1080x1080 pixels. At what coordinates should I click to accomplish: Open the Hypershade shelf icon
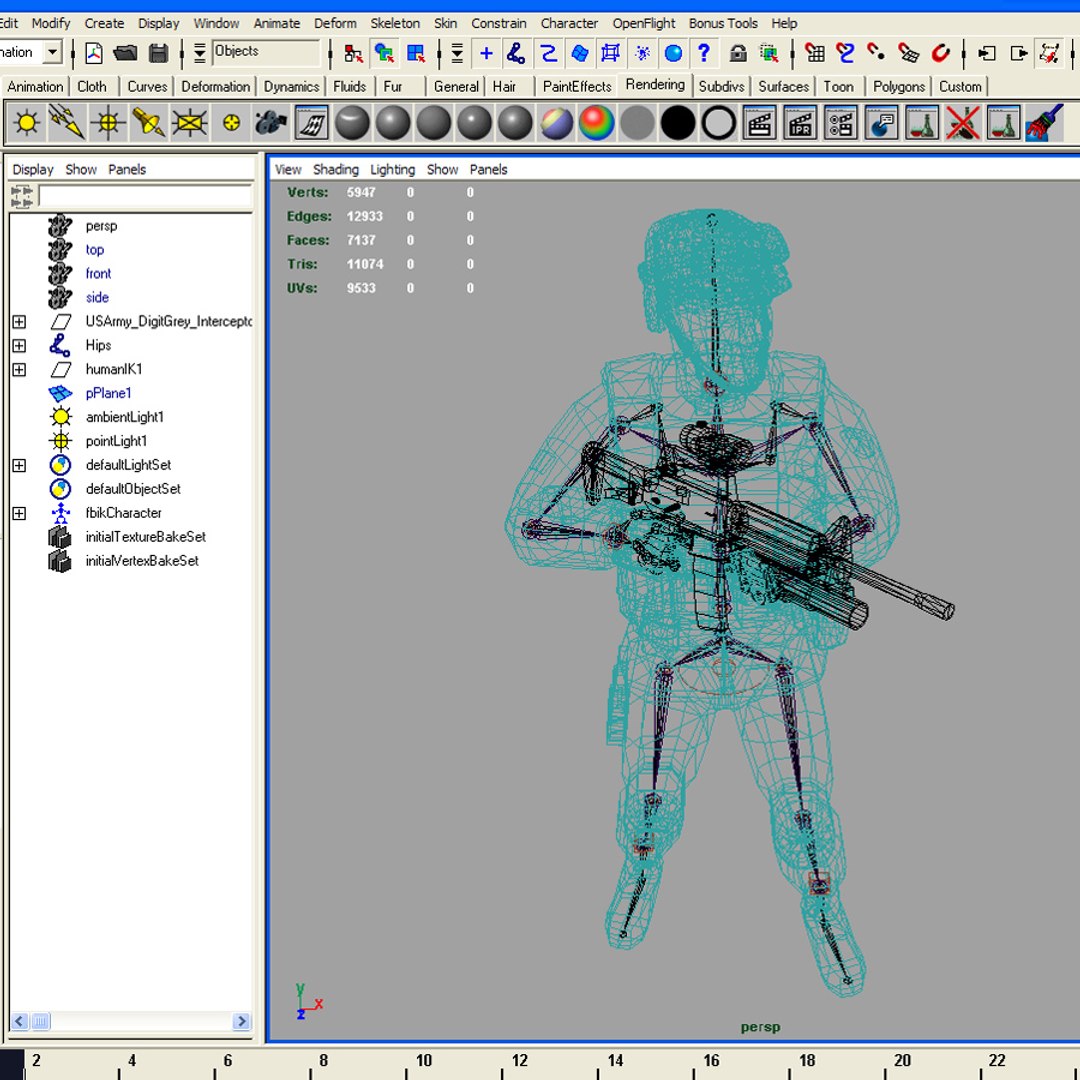[311, 123]
